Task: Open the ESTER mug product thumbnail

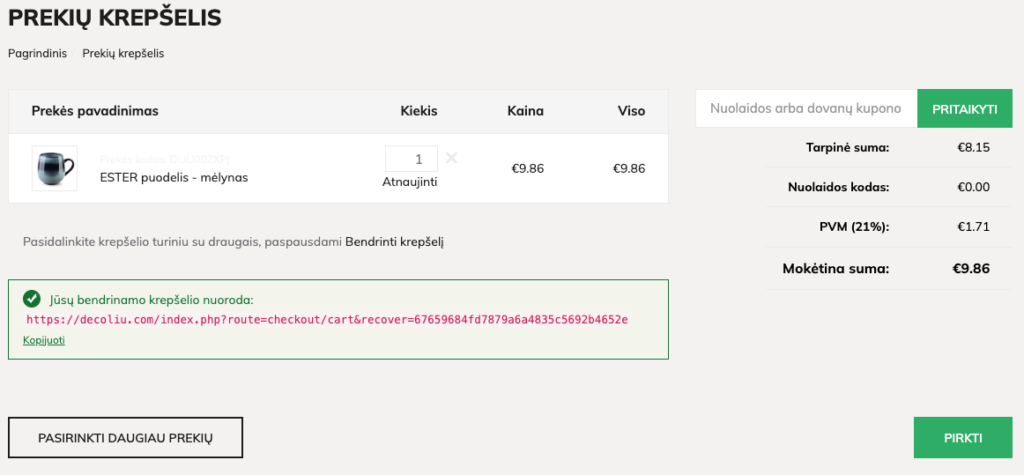Action: point(55,168)
